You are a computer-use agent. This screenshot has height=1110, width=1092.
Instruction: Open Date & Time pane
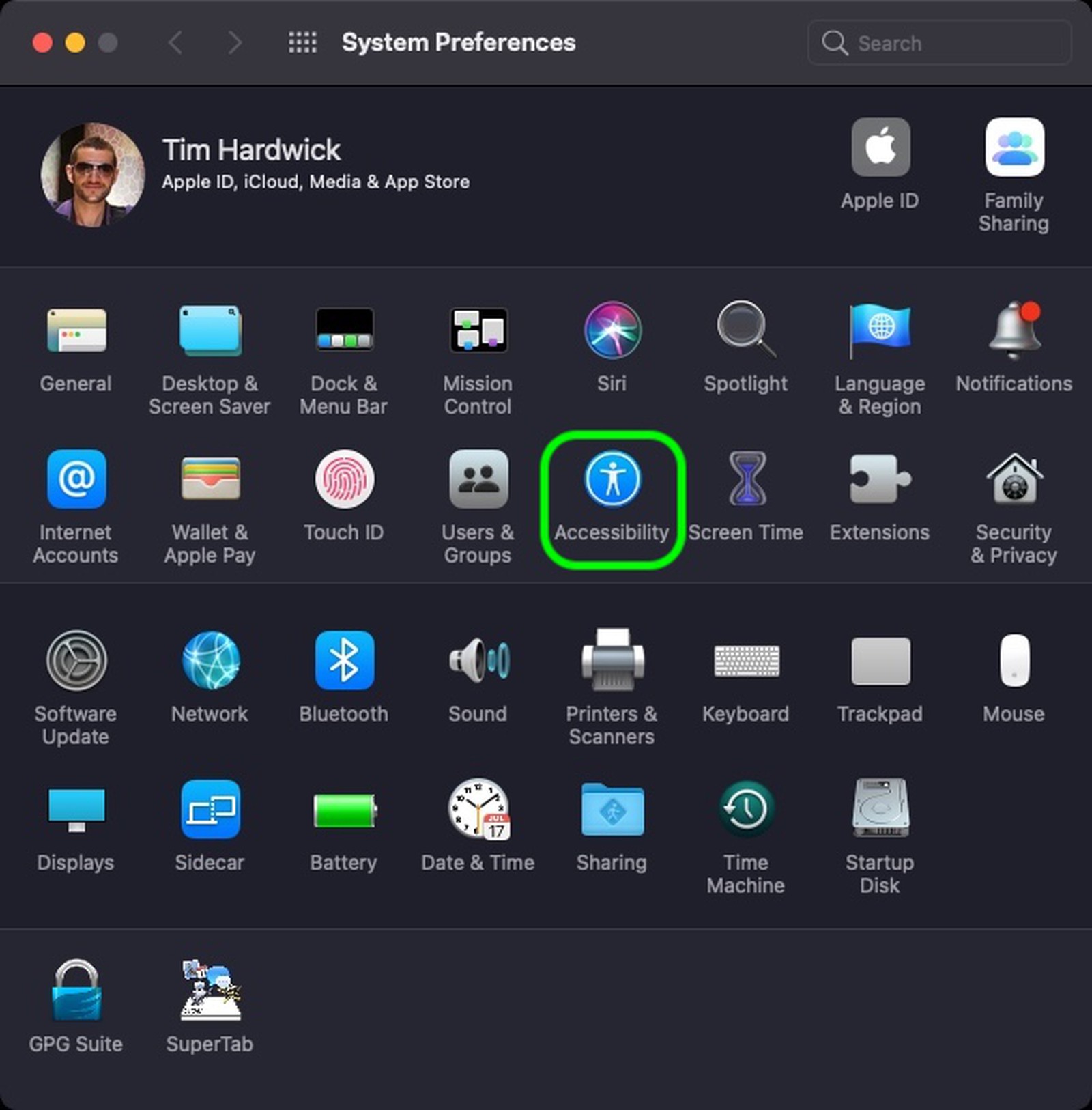tap(478, 810)
